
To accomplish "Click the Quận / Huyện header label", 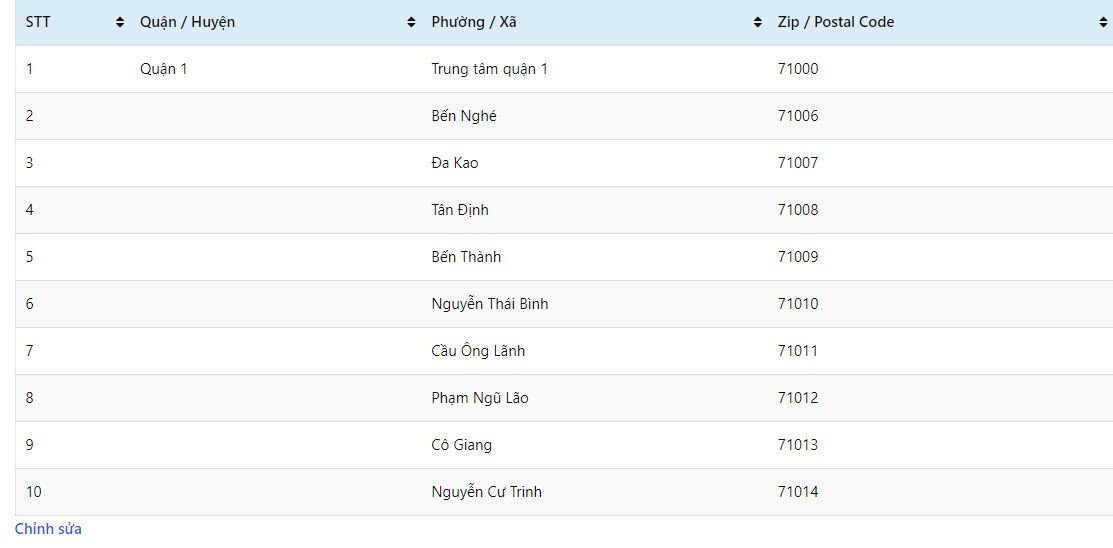I will (x=187, y=22).
